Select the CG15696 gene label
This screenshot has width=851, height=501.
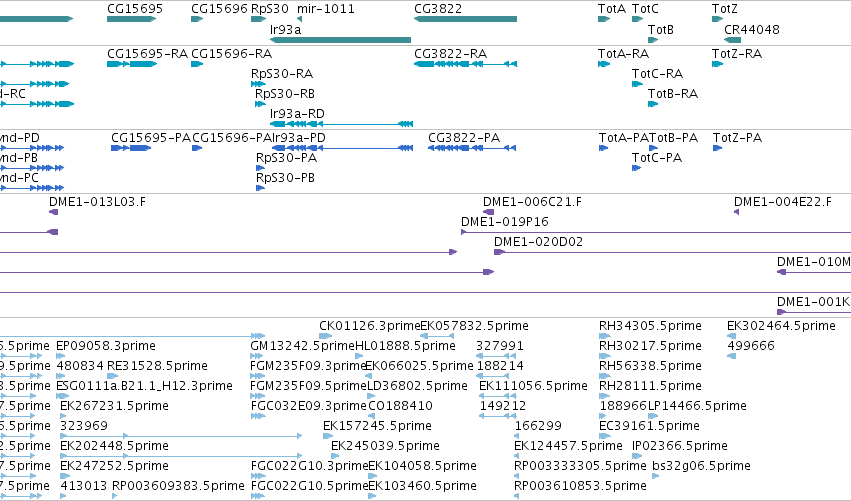(219, 9)
